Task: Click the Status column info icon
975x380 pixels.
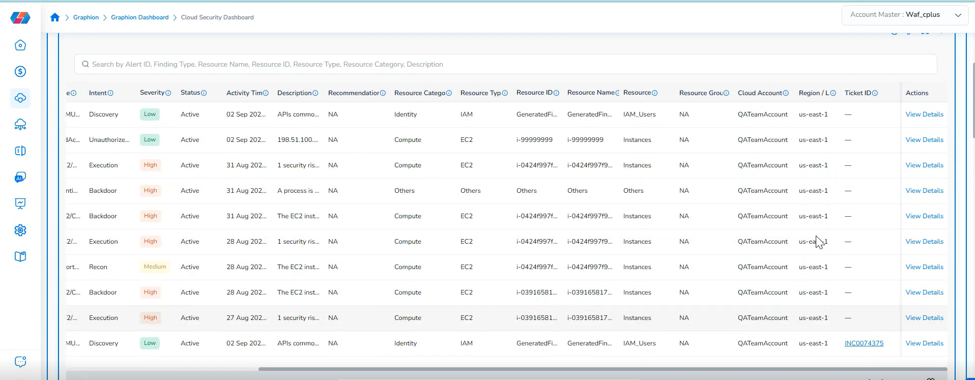Action: click(x=203, y=93)
